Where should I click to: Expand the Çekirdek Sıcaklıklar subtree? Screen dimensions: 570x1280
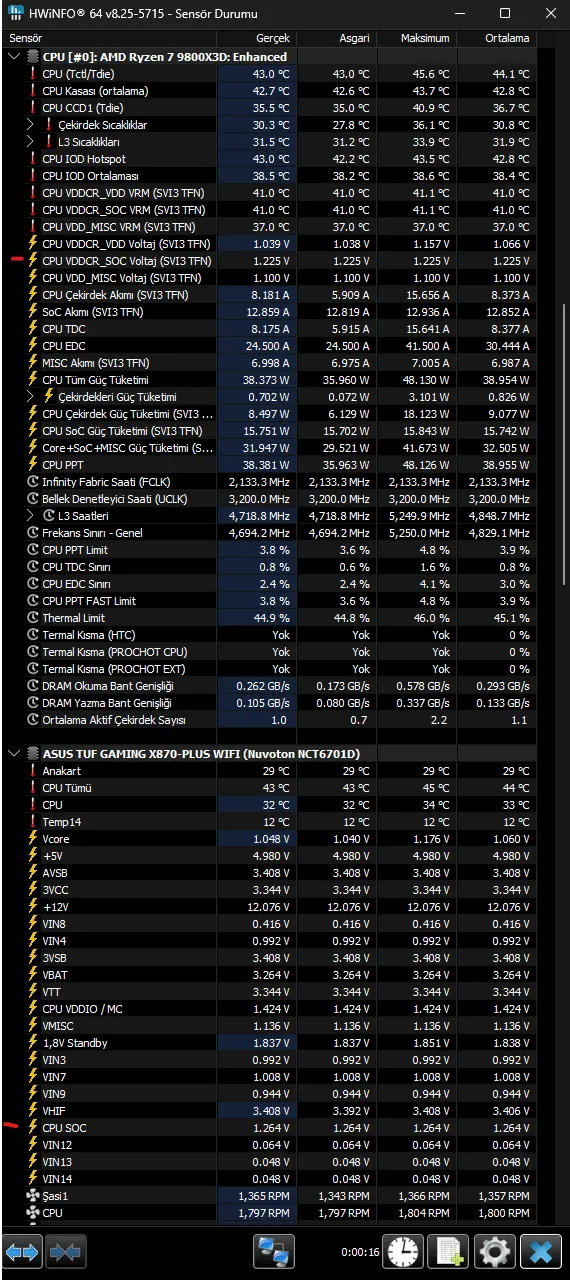tap(31, 125)
